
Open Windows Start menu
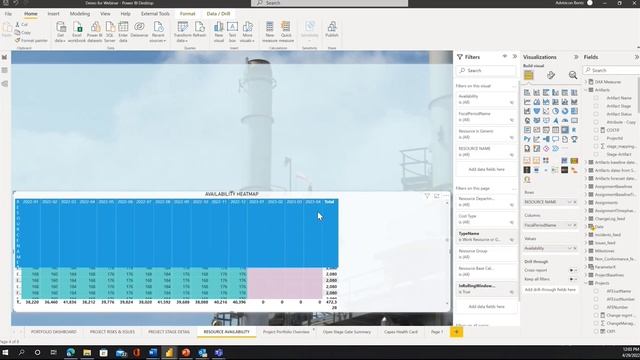[5, 352]
